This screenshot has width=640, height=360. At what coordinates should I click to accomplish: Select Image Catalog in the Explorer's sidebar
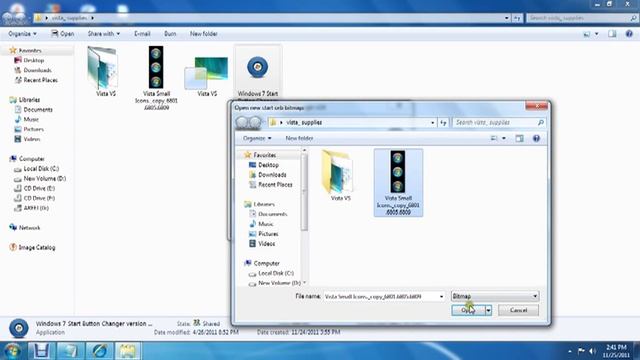pyautogui.click(x=36, y=247)
